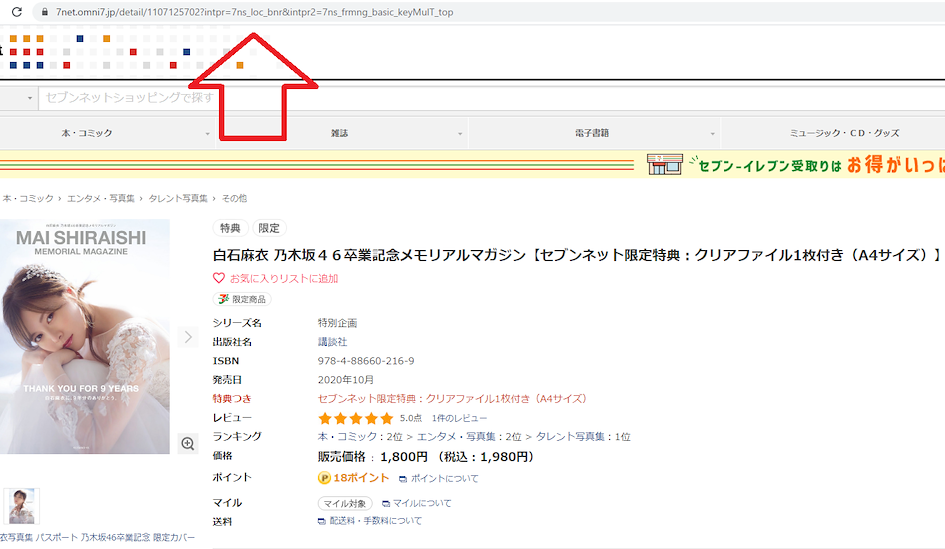Go to その他 breadcrumb
Screen dimensions: 945x549
[234, 198]
